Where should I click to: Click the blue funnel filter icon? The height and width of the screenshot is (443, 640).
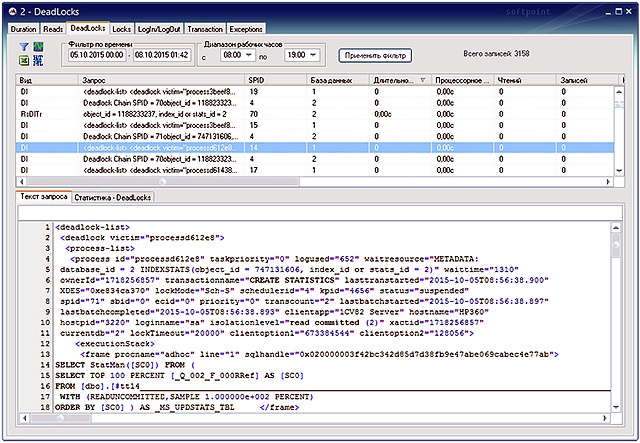pos(24,47)
